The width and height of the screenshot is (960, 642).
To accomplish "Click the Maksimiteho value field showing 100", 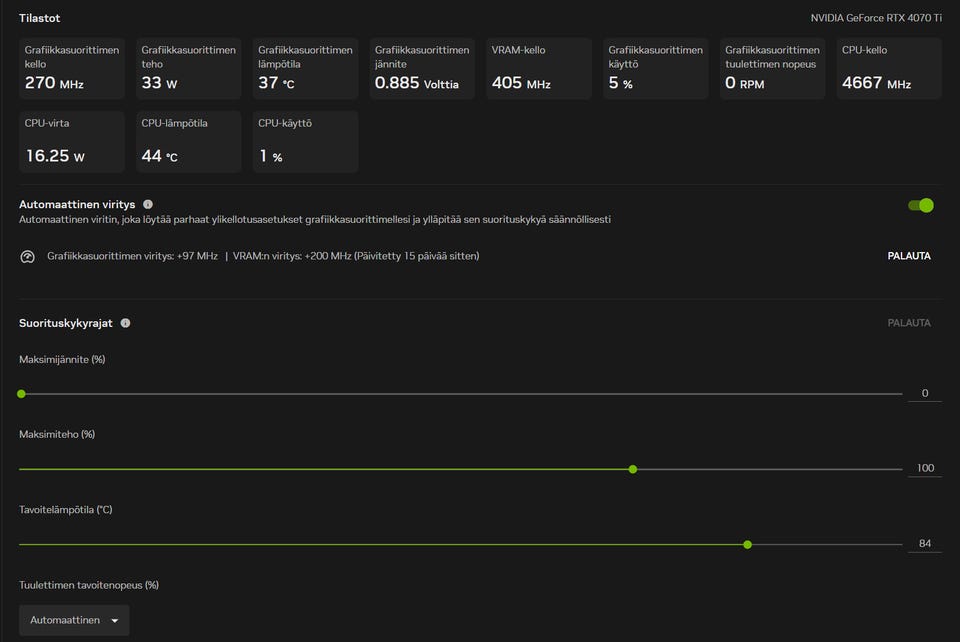I will point(925,468).
